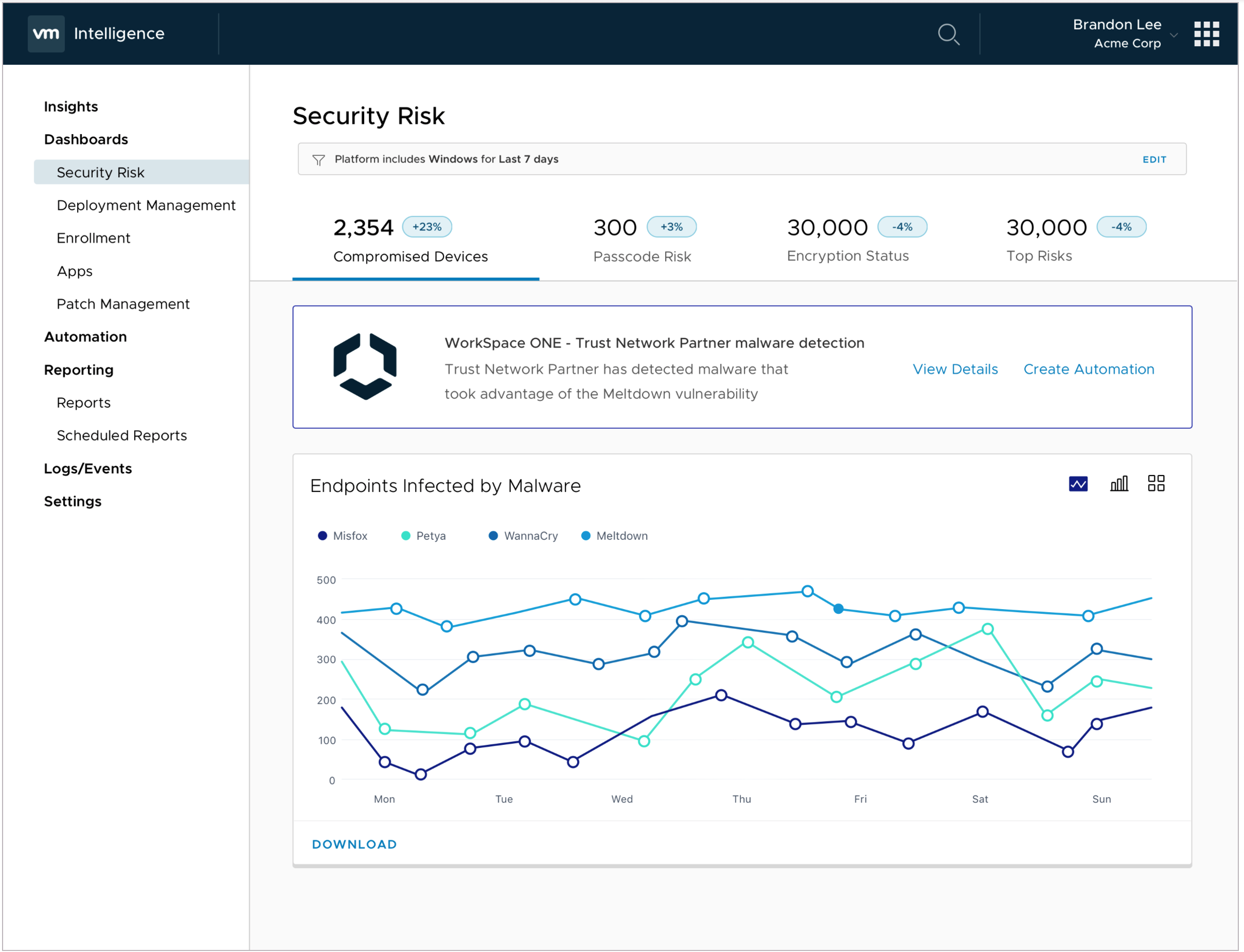Viewport: 1244px width, 952px height.
Task: Click the filled Meltdown point before Fri
Action: tap(838, 609)
